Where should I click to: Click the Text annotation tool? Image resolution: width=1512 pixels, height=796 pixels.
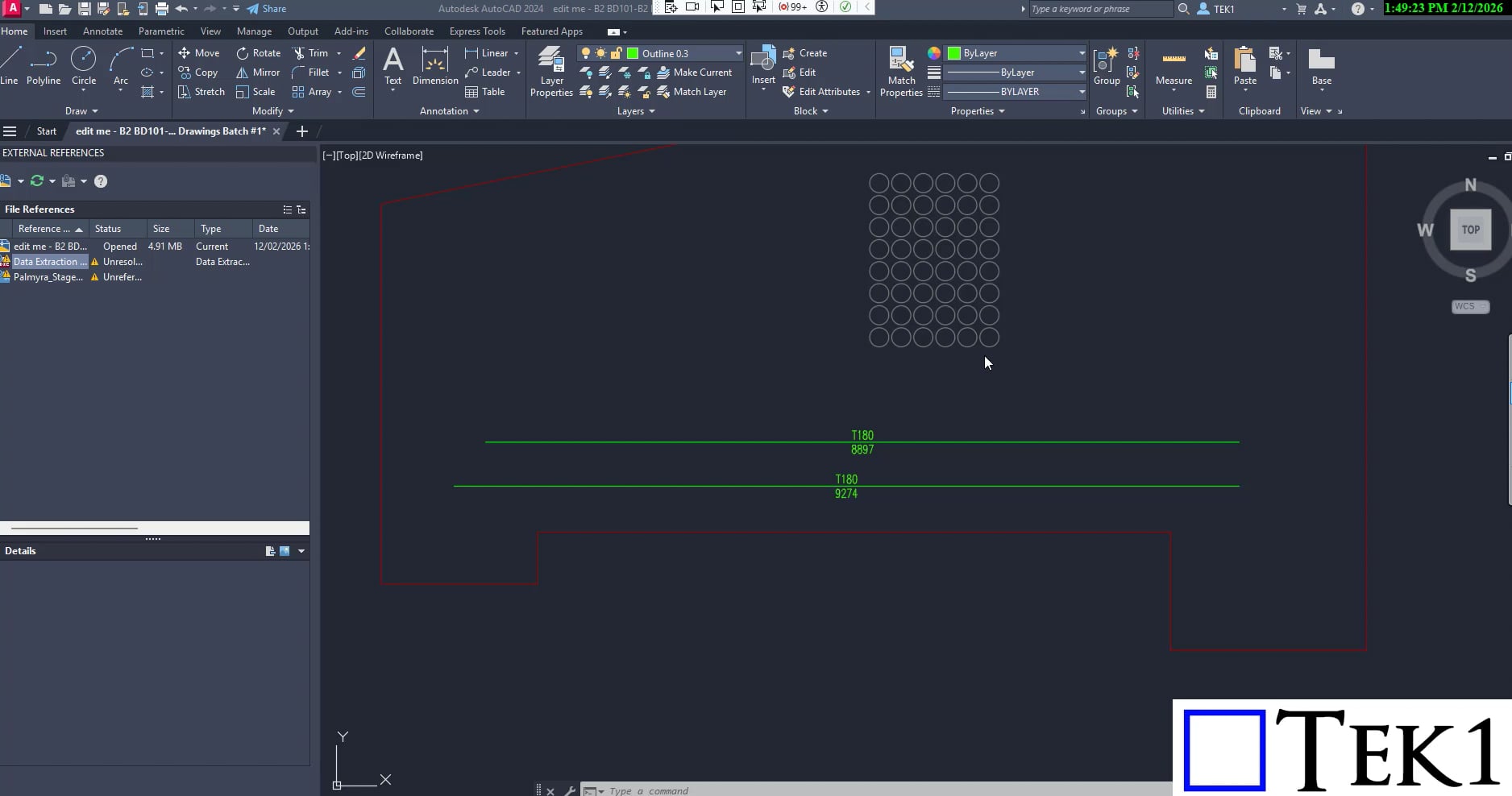click(393, 66)
